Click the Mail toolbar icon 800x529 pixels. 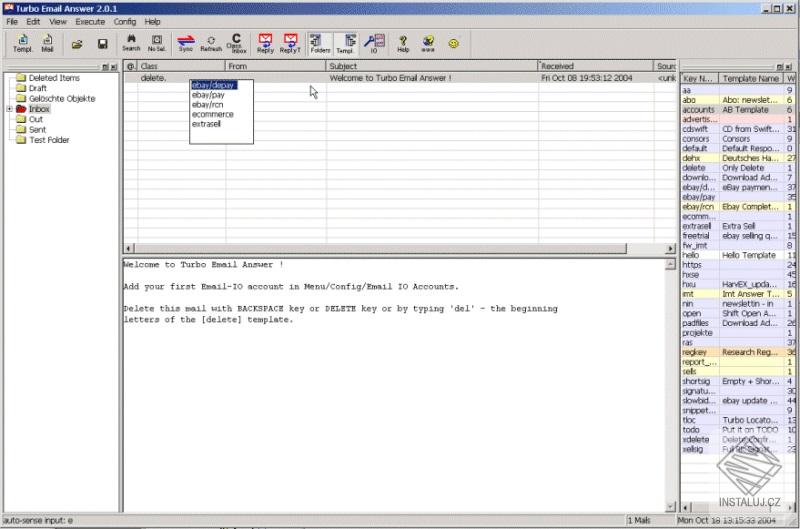click(x=47, y=43)
